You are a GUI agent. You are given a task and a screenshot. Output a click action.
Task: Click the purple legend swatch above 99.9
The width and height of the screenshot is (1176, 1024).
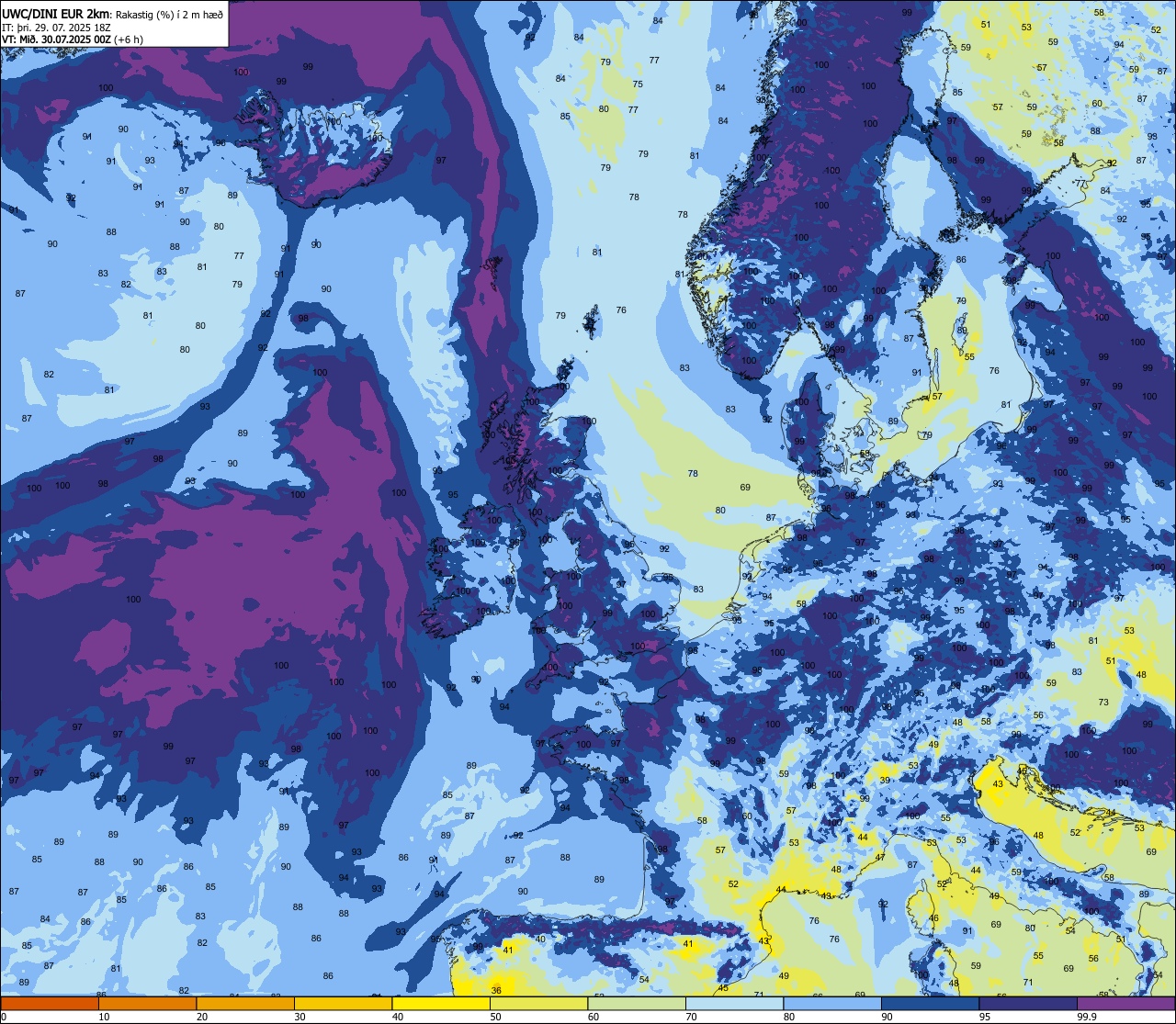click(1125, 1004)
